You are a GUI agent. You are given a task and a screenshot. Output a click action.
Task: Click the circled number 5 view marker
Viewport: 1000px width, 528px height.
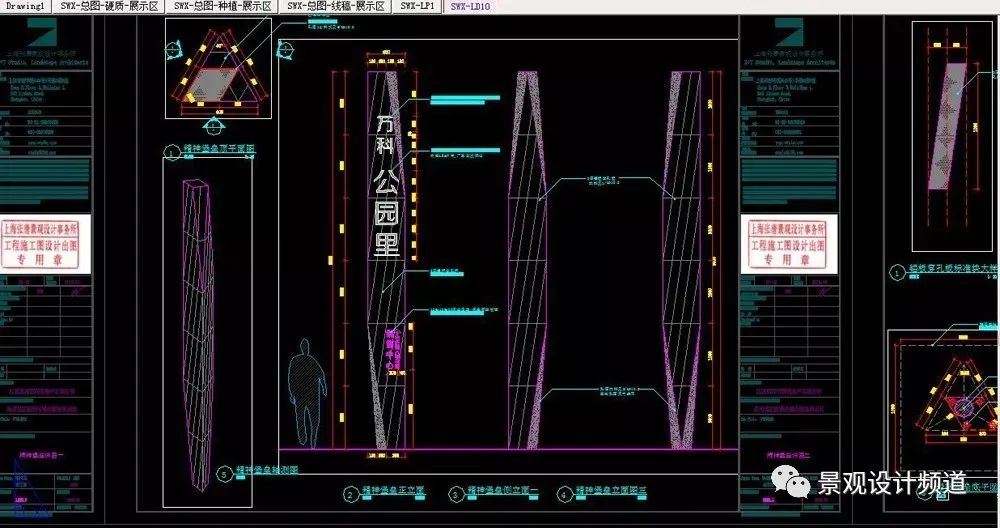(x=225, y=473)
